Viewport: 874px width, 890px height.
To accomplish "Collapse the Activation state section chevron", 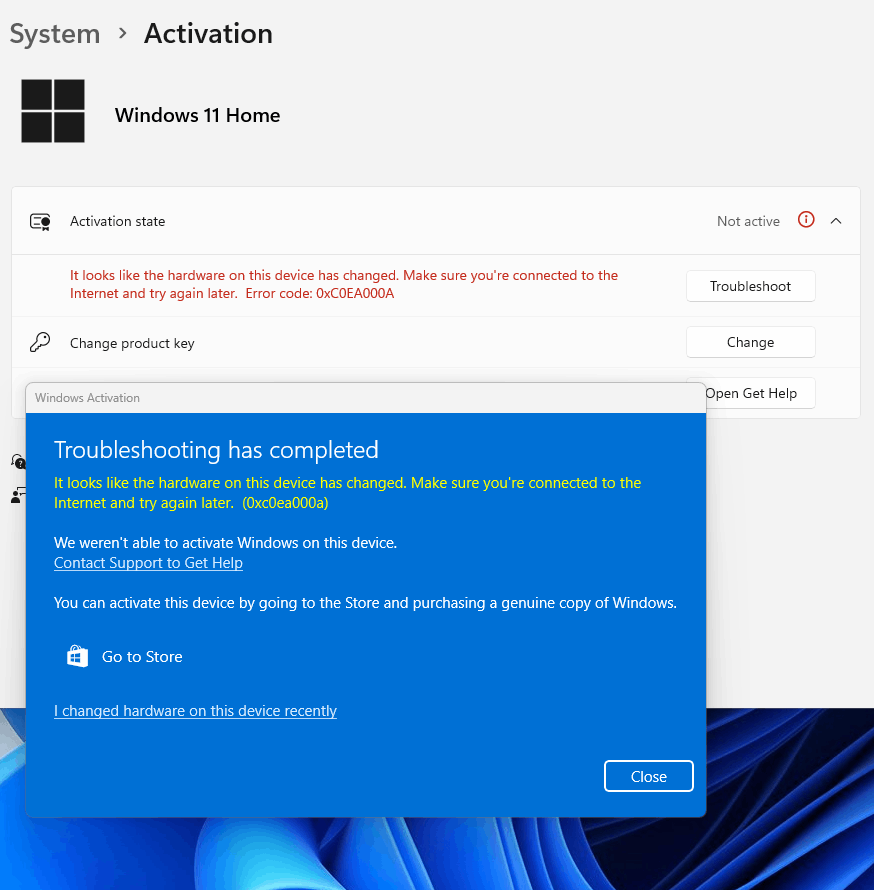I will click(836, 221).
